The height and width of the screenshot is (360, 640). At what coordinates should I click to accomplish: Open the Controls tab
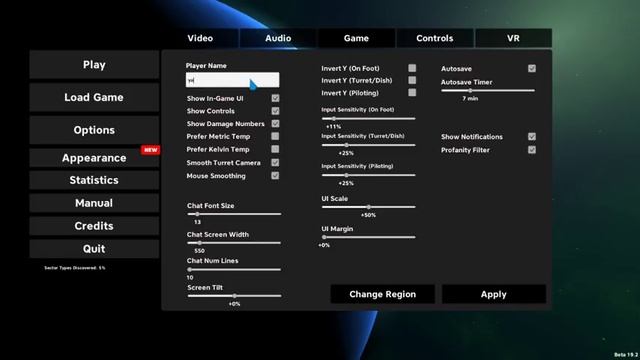tap(435, 38)
